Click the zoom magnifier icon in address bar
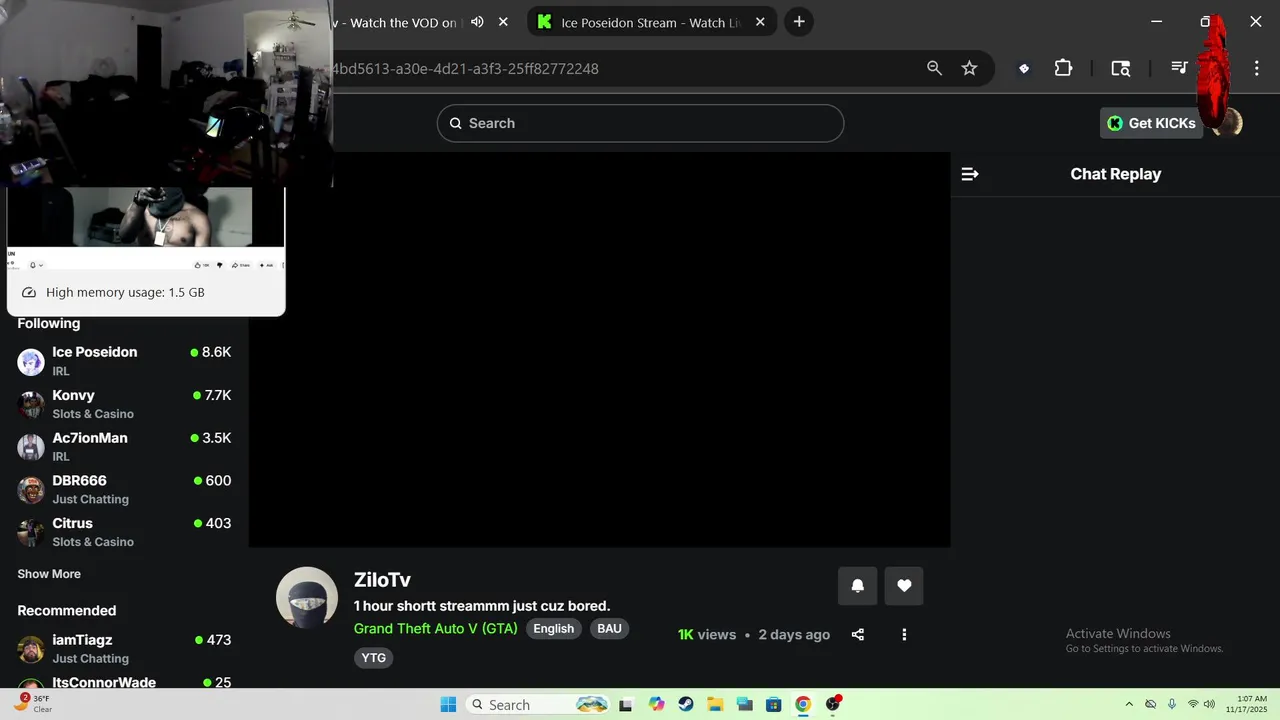This screenshot has height=720, width=1280. [934, 68]
